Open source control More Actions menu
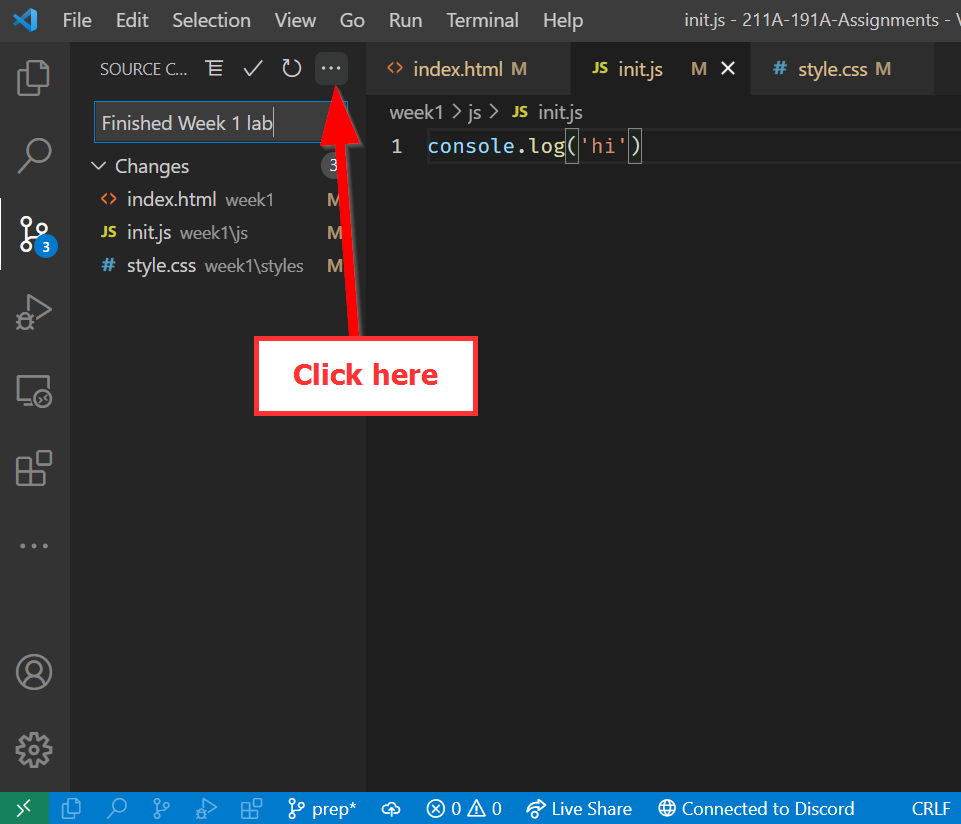961x824 pixels. [331, 69]
